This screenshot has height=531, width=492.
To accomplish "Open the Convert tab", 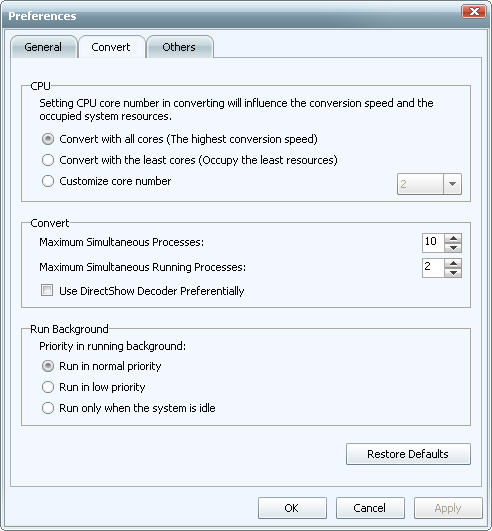I will (x=112, y=47).
